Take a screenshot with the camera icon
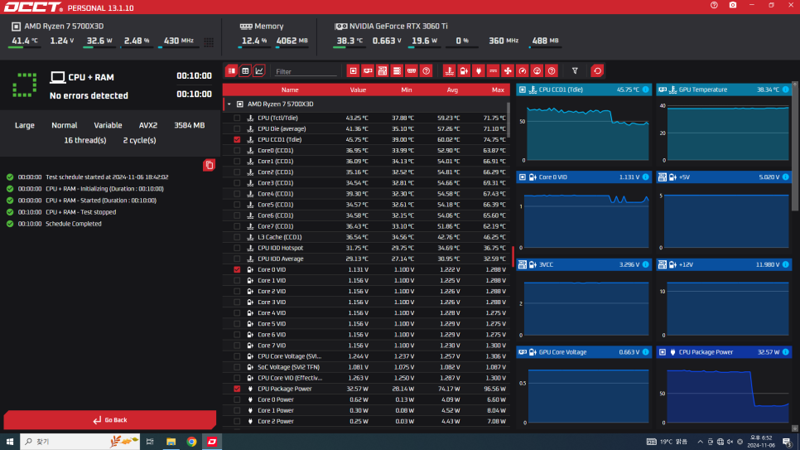 pyautogui.click(x=733, y=5)
